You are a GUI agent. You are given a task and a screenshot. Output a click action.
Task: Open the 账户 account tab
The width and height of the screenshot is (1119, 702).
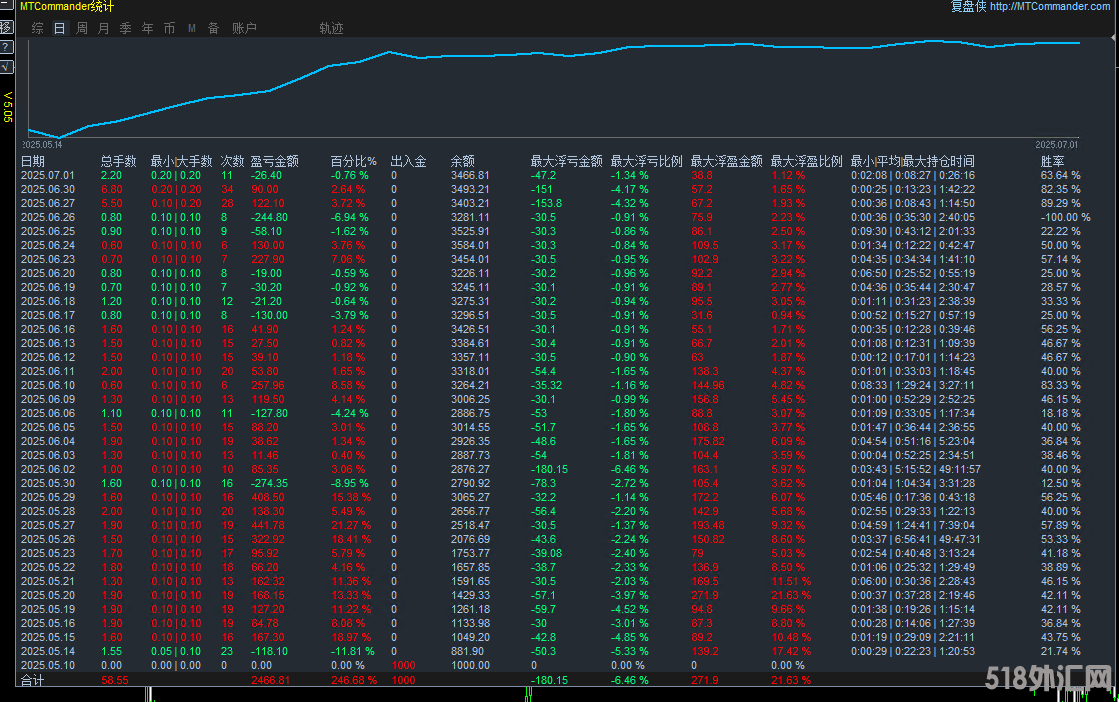(x=244, y=28)
